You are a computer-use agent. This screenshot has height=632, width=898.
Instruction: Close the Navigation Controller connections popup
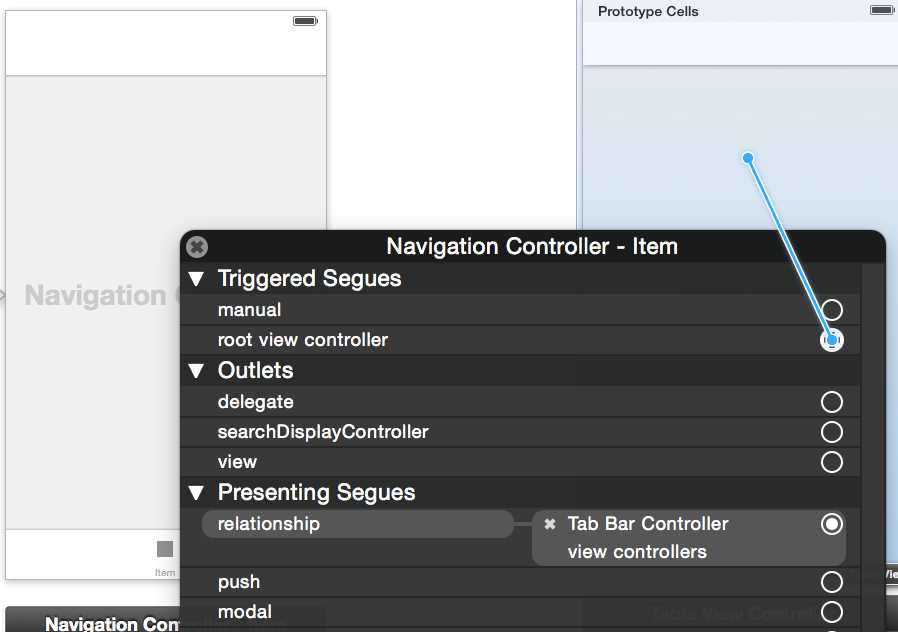[x=198, y=246]
